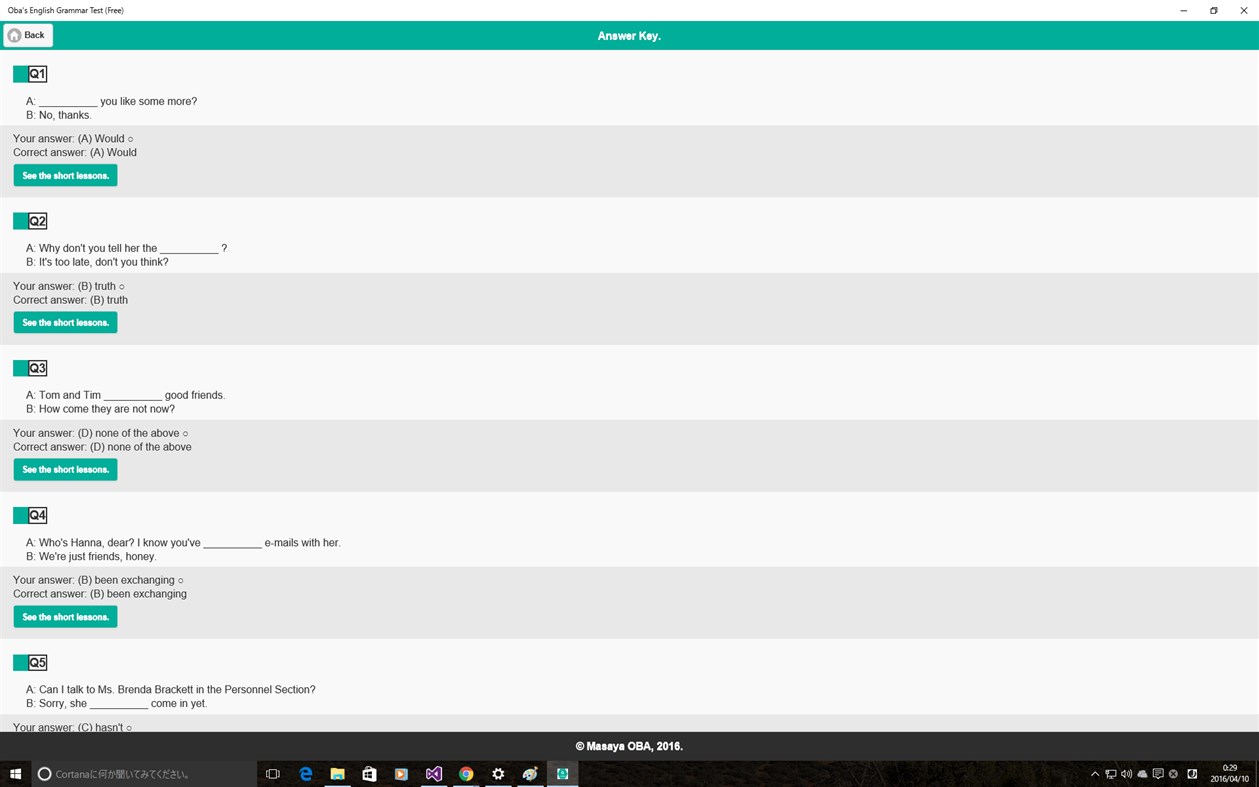Open Microsoft Edge from the taskbar
The width and height of the screenshot is (1259, 787).
305,773
